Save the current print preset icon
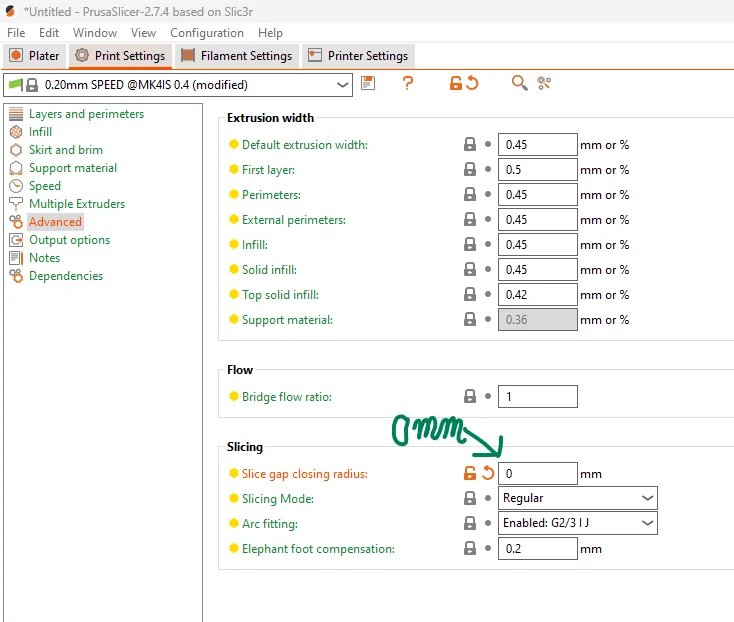This screenshot has width=734, height=622. (x=368, y=83)
